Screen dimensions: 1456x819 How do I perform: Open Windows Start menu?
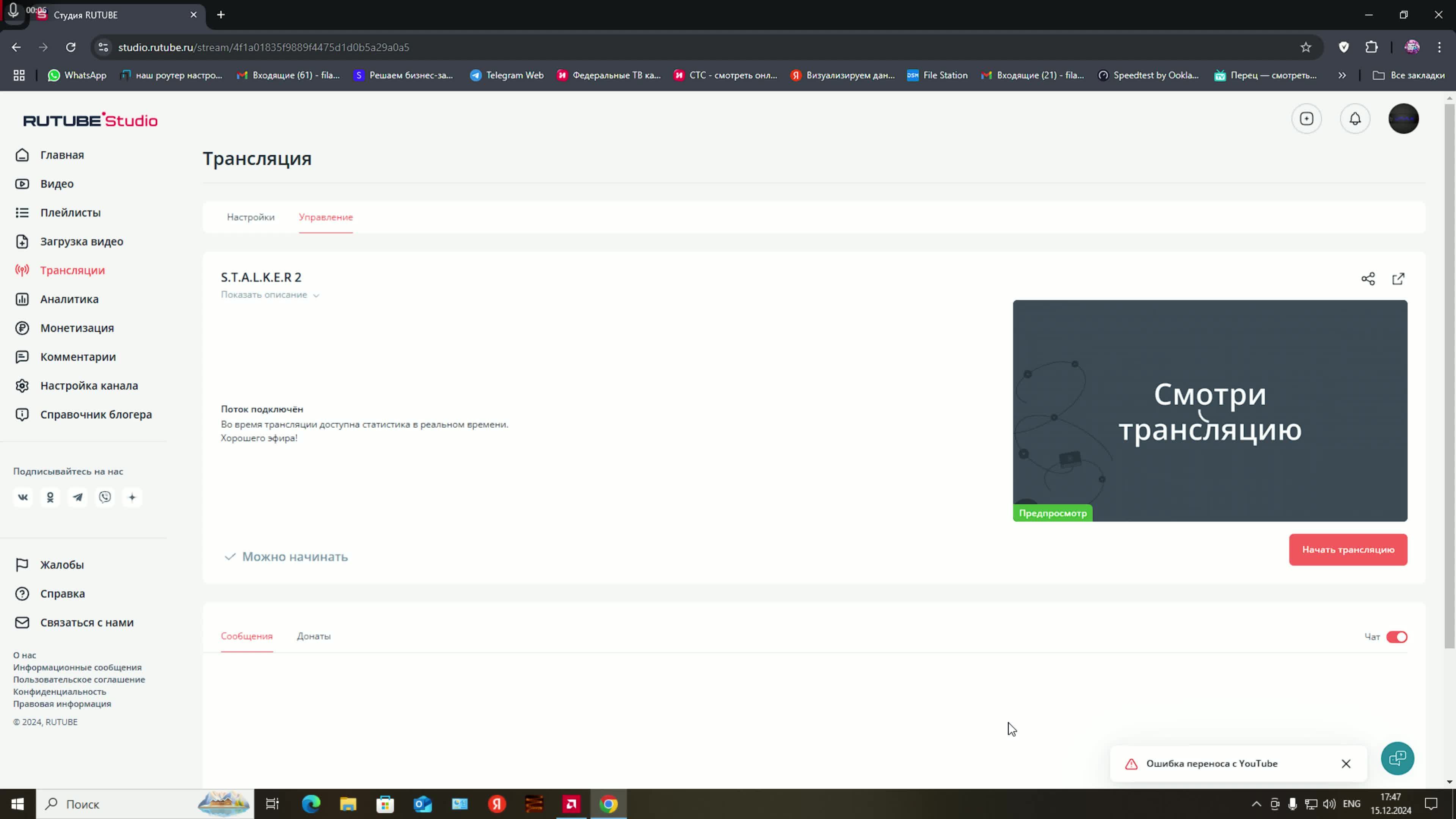pyautogui.click(x=17, y=804)
